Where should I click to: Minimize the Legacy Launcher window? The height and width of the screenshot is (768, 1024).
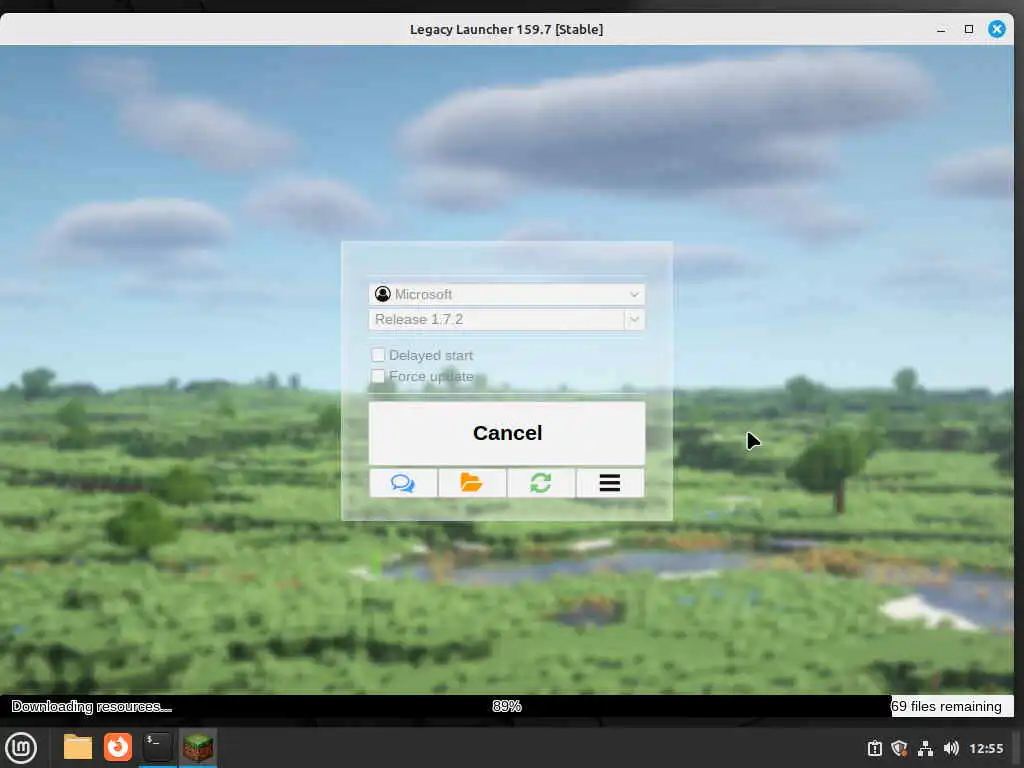(941, 29)
